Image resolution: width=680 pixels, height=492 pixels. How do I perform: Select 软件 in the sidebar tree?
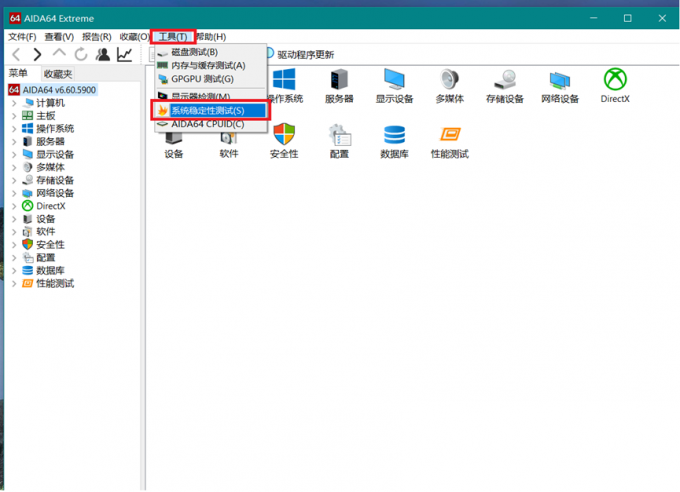46,232
